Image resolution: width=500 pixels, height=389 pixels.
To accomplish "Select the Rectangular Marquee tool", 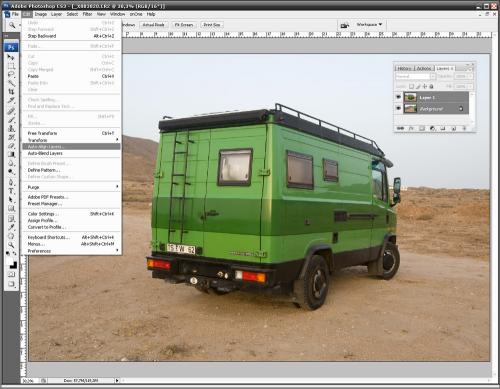I will (11, 66).
